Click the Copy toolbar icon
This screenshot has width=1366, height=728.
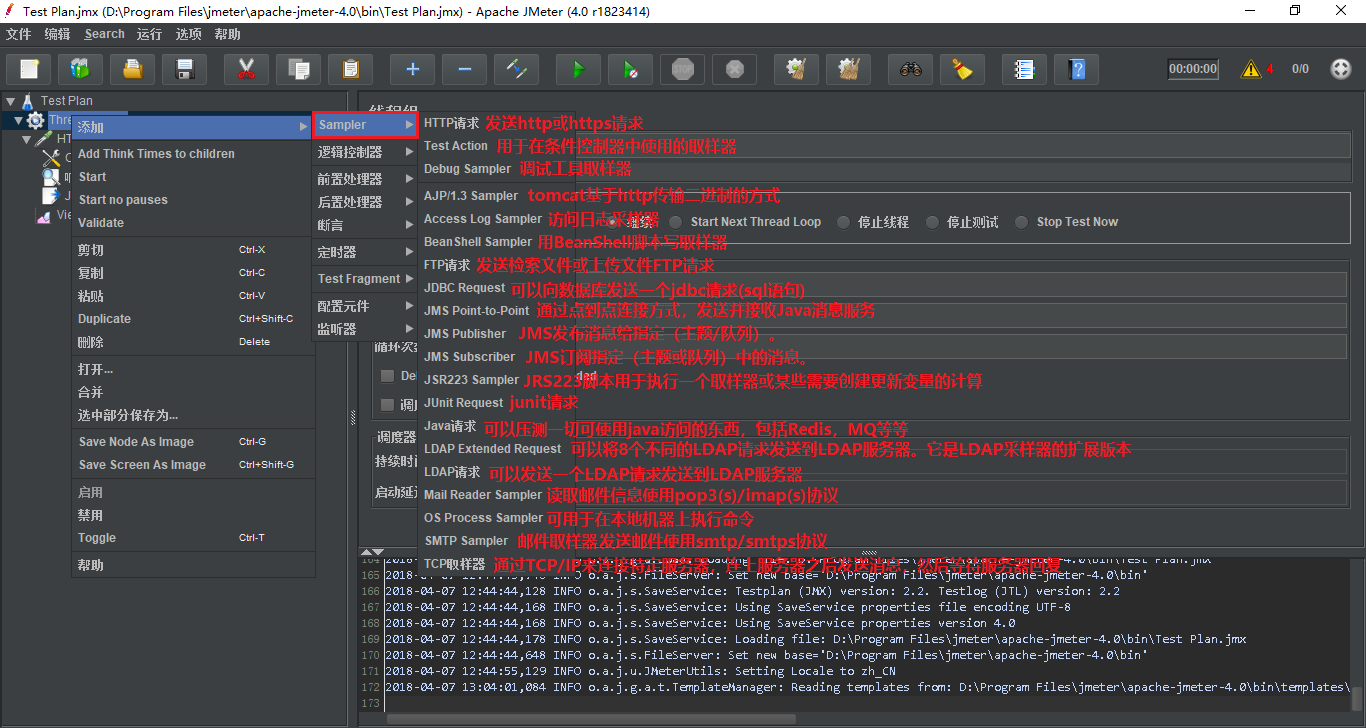click(298, 69)
